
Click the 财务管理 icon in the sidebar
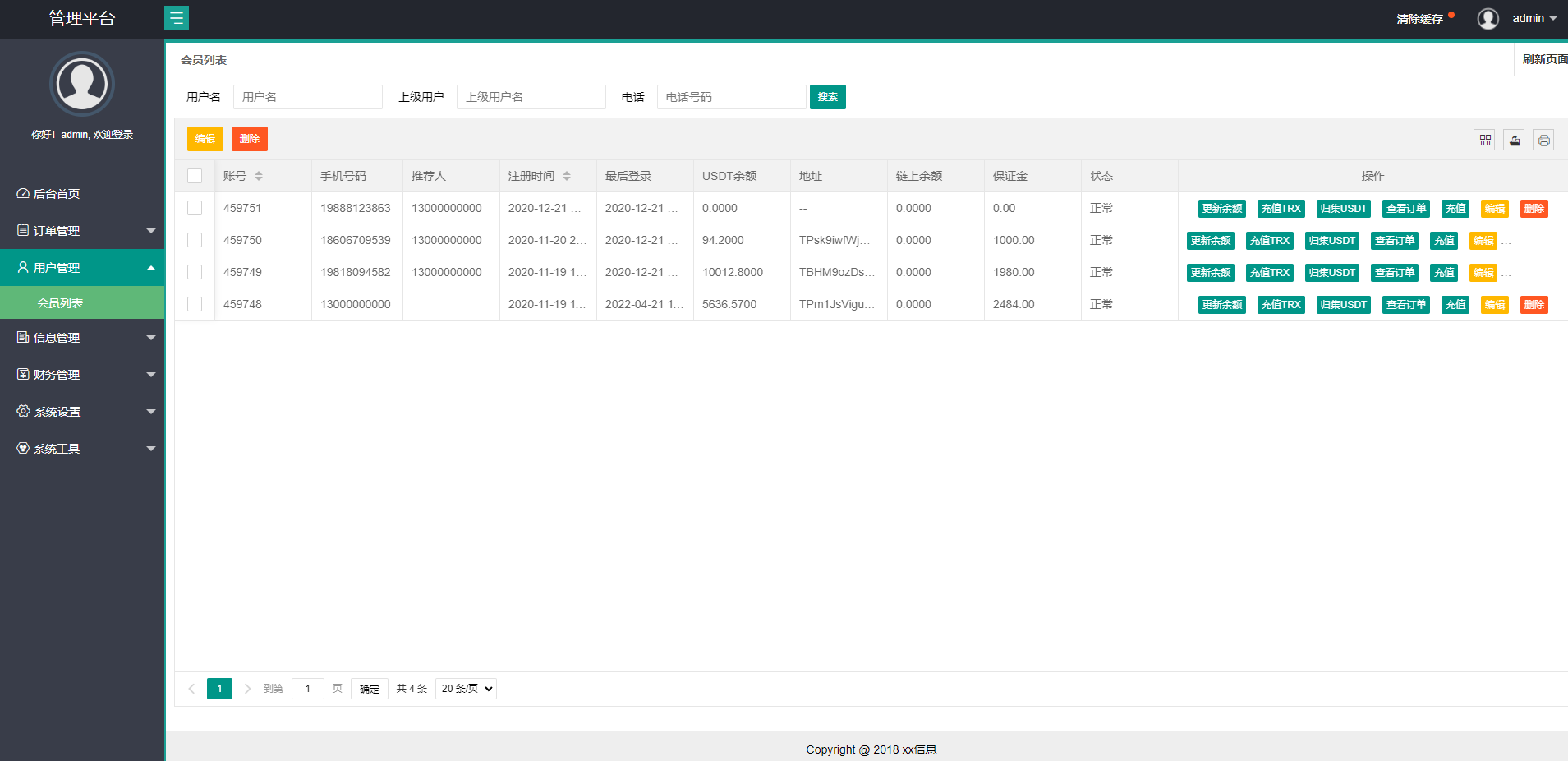22,374
